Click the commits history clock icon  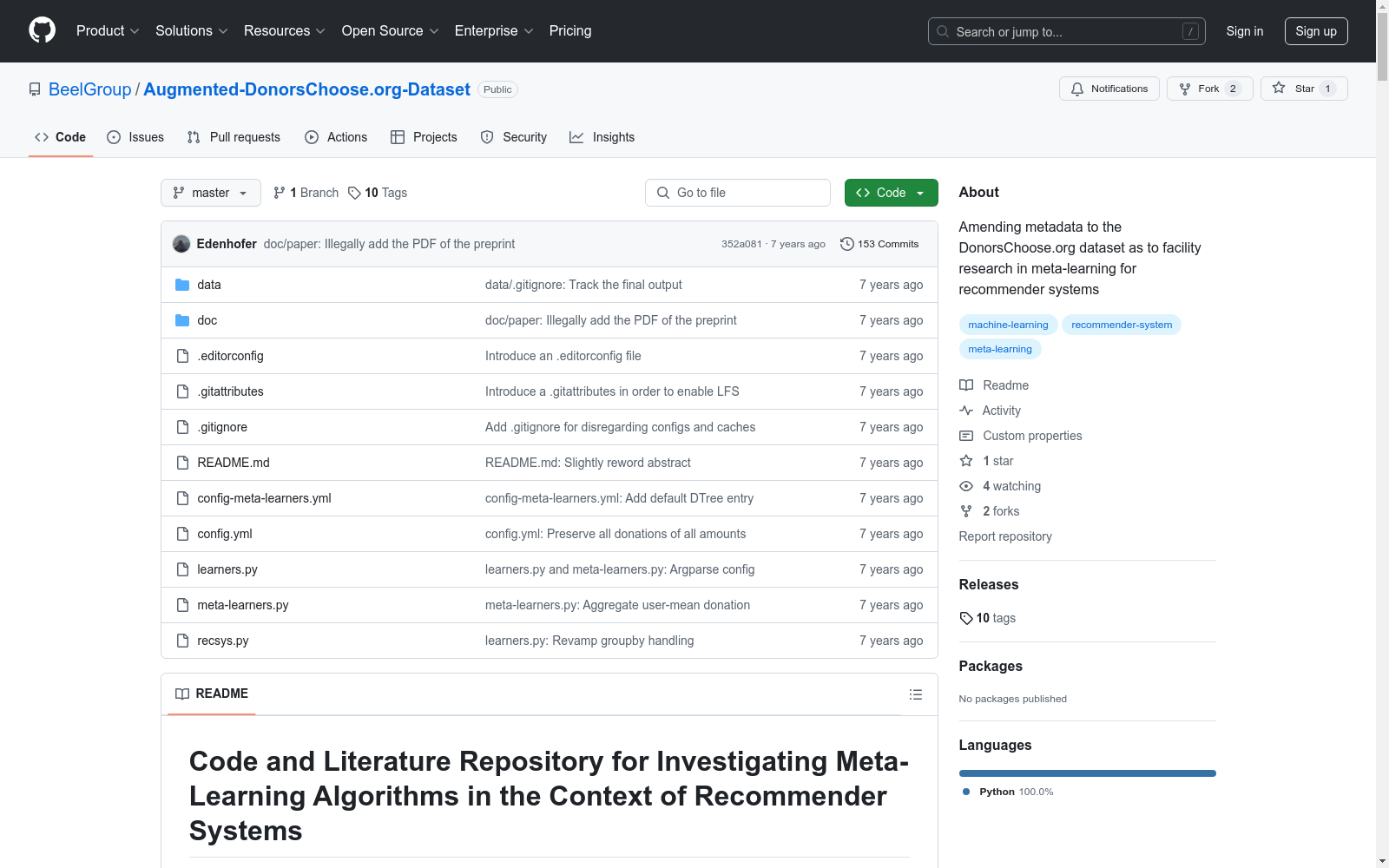847,244
